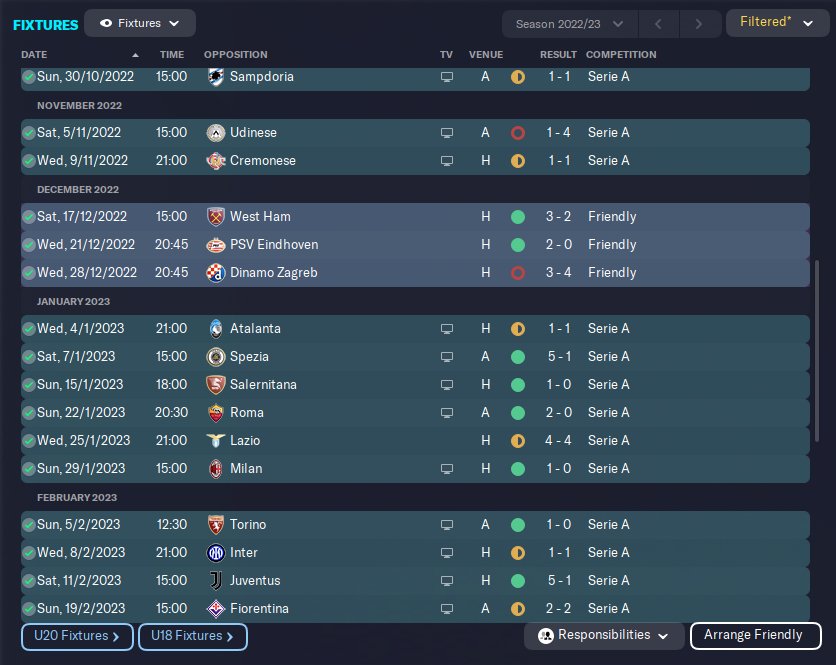
Task: Open the Season 2022/23 selector
Action: [x=569, y=23]
